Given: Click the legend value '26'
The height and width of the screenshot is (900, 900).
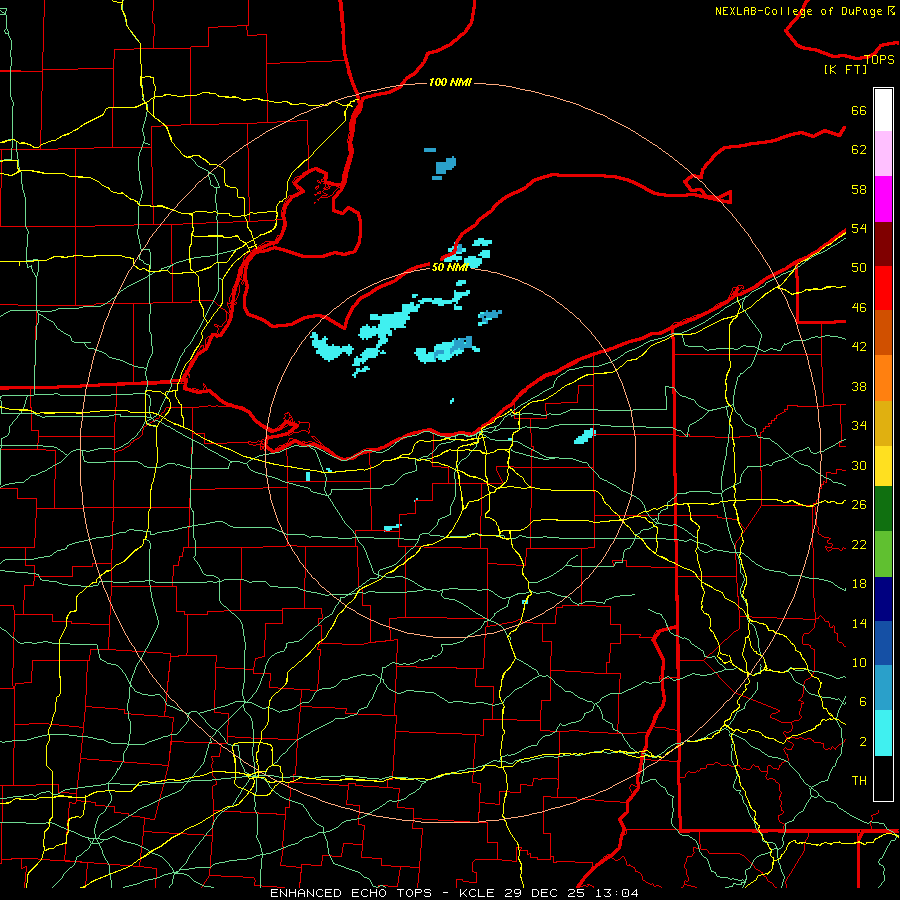Looking at the screenshot, I should 859,505.
